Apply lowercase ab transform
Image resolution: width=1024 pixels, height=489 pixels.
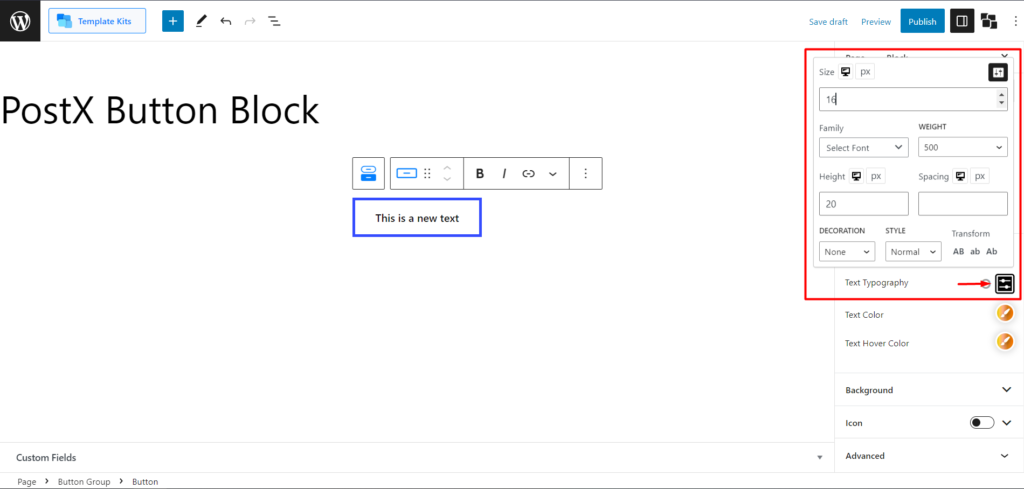pyautogui.click(x=975, y=251)
